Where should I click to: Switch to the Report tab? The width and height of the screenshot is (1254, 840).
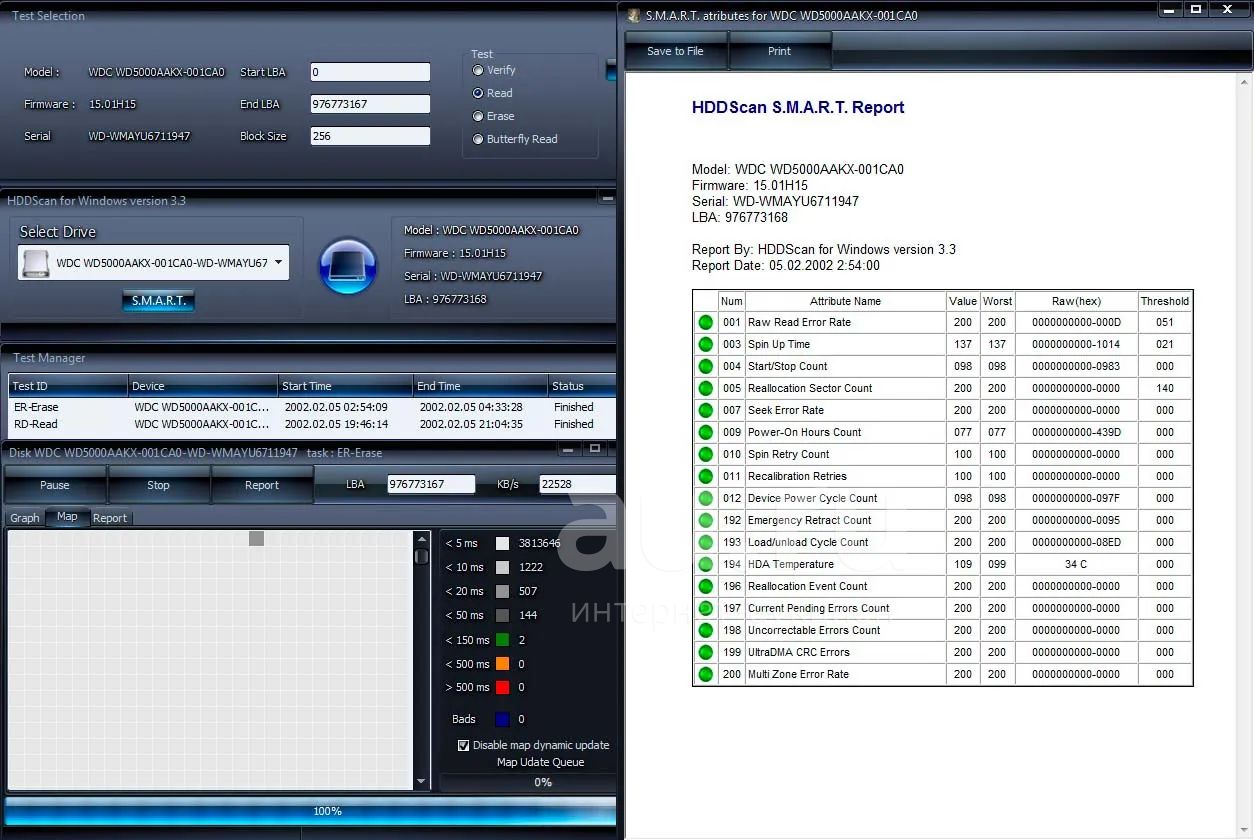(x=110, y=518)
